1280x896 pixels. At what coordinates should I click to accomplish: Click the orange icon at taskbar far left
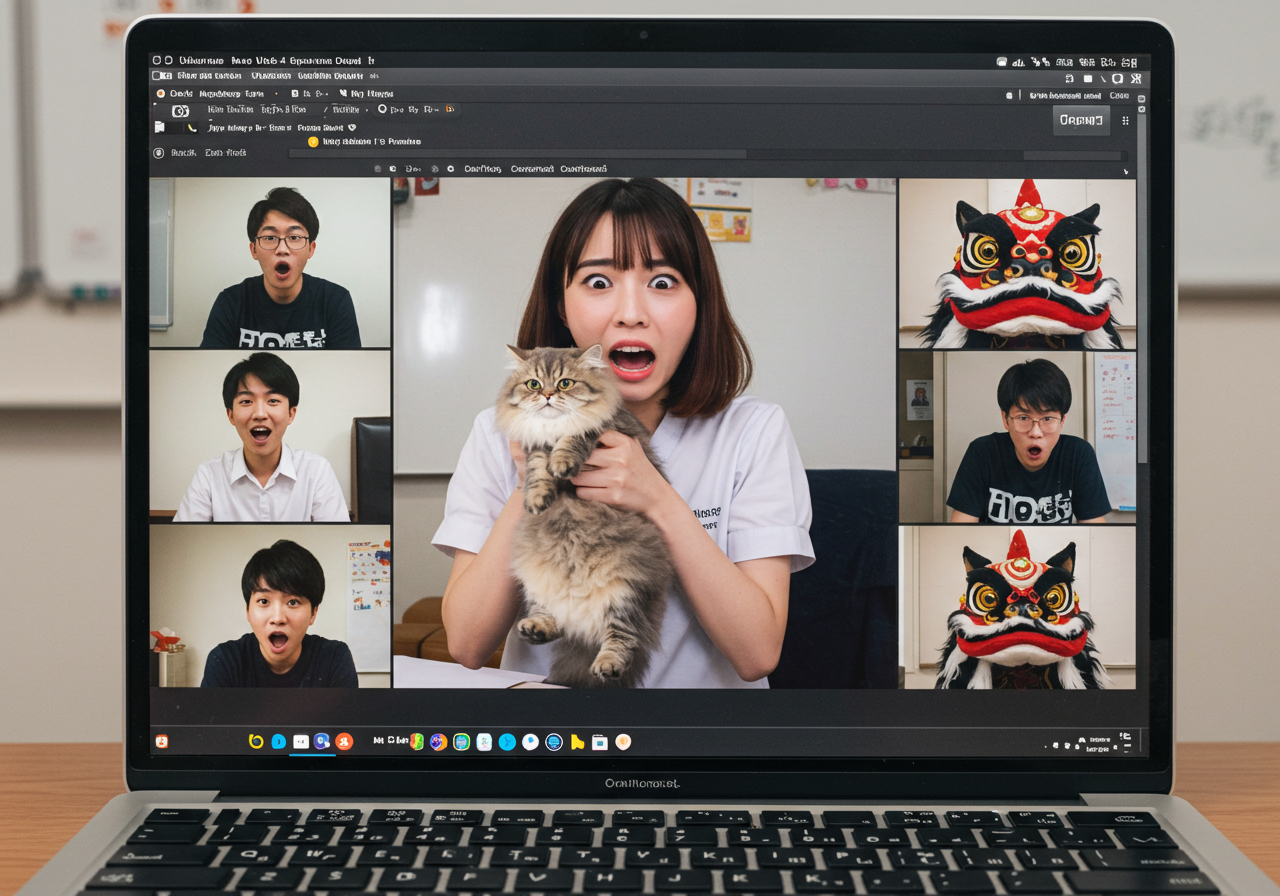coord(161,741)
